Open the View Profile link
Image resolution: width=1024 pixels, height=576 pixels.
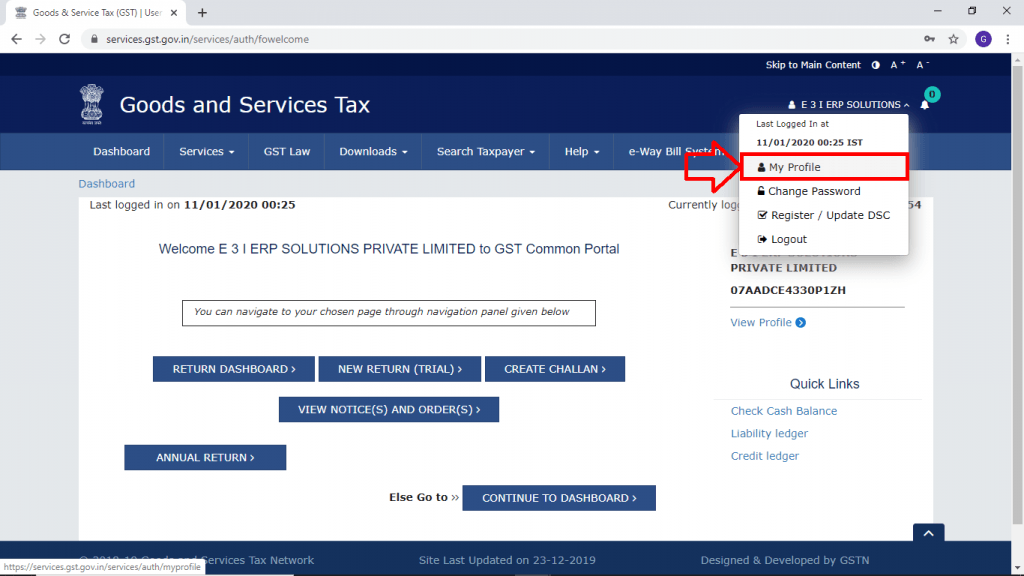pos(768,323)
